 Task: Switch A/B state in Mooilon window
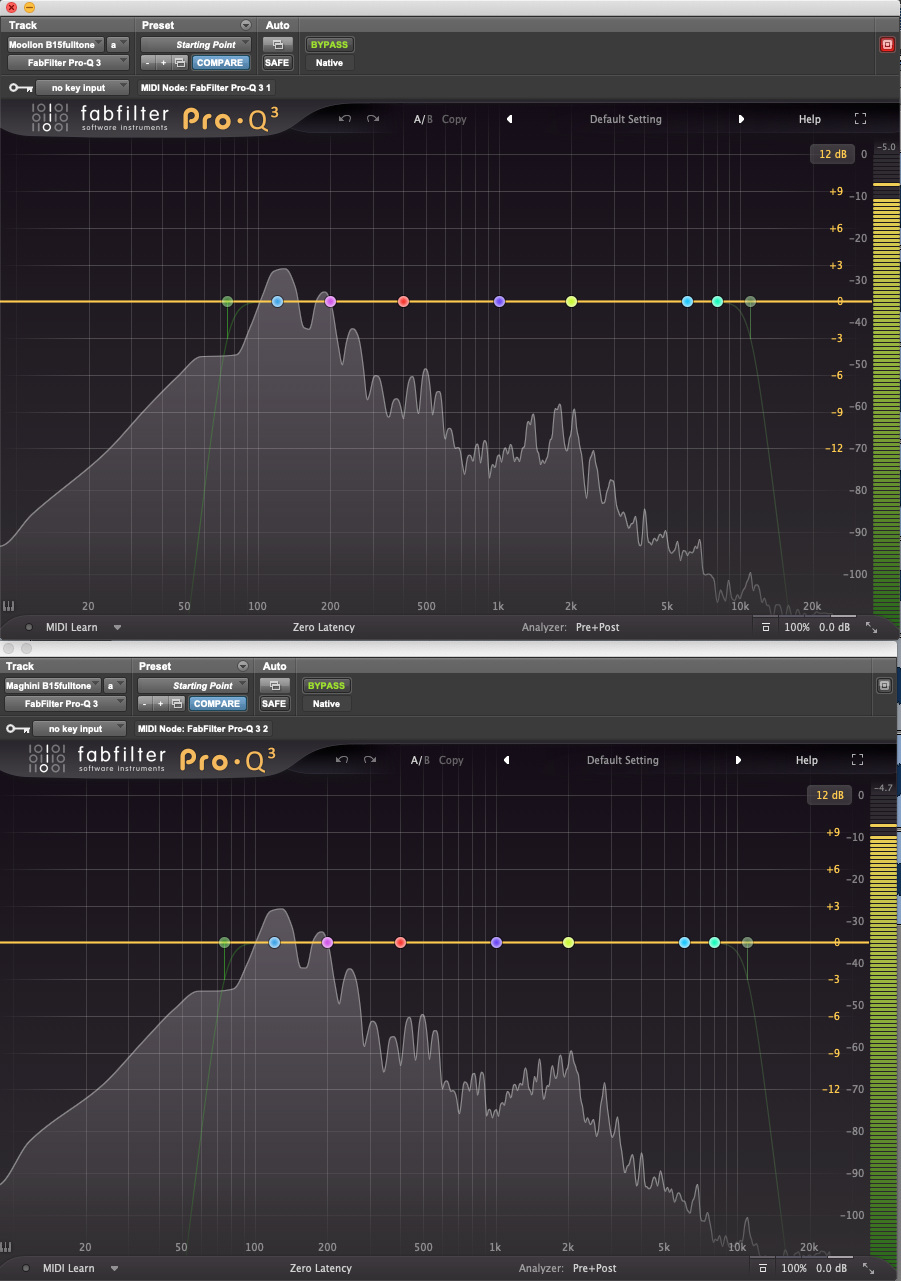[424, 119]
